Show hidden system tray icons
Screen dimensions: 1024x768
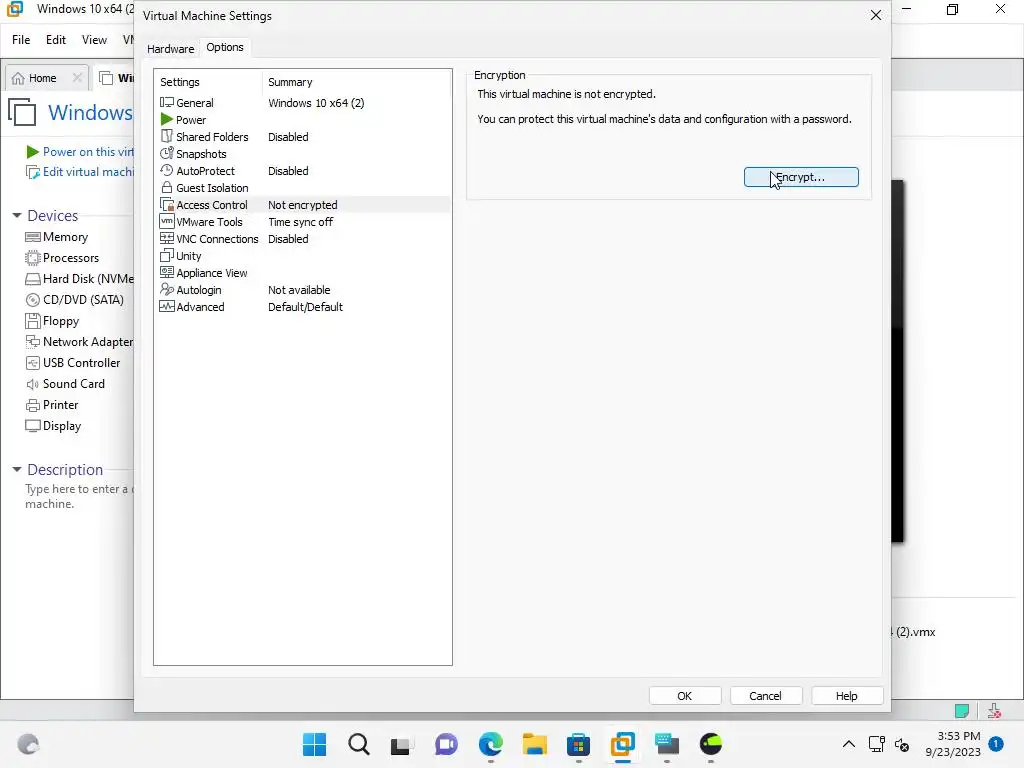click(848, 744)
